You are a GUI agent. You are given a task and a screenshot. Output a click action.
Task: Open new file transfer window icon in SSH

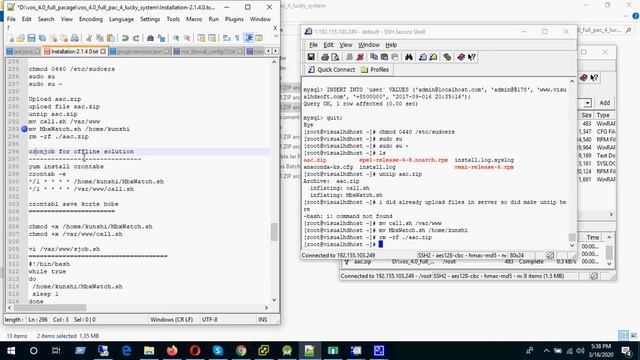click(x=433, y=57)
